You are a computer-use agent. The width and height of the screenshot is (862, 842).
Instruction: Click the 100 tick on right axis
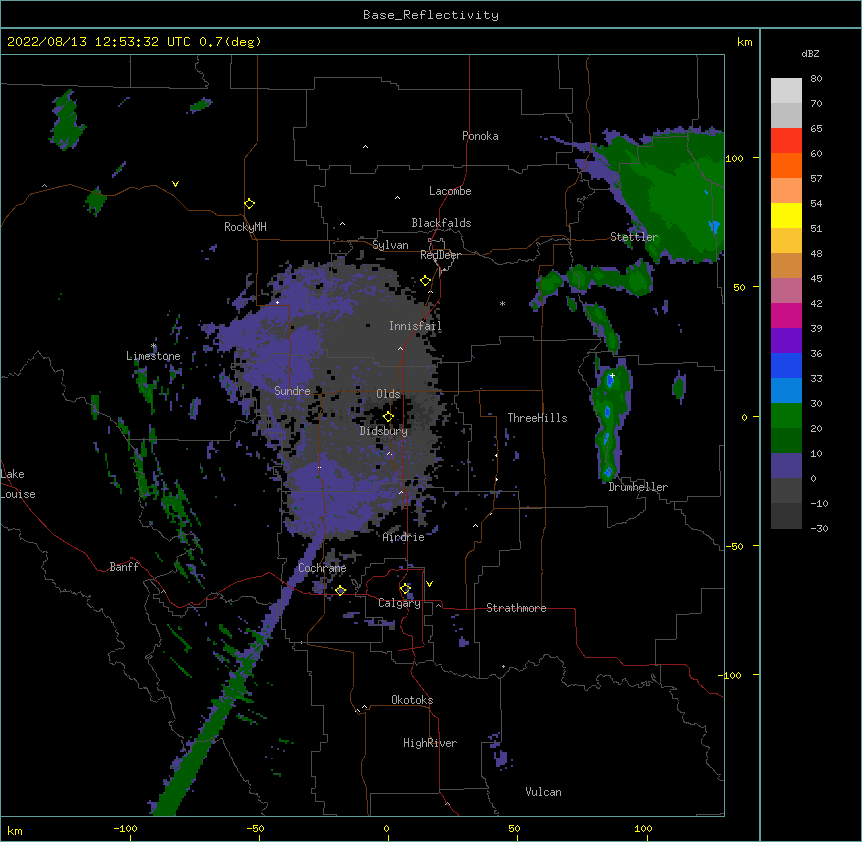pyautogui.click(x=734, y=158)
